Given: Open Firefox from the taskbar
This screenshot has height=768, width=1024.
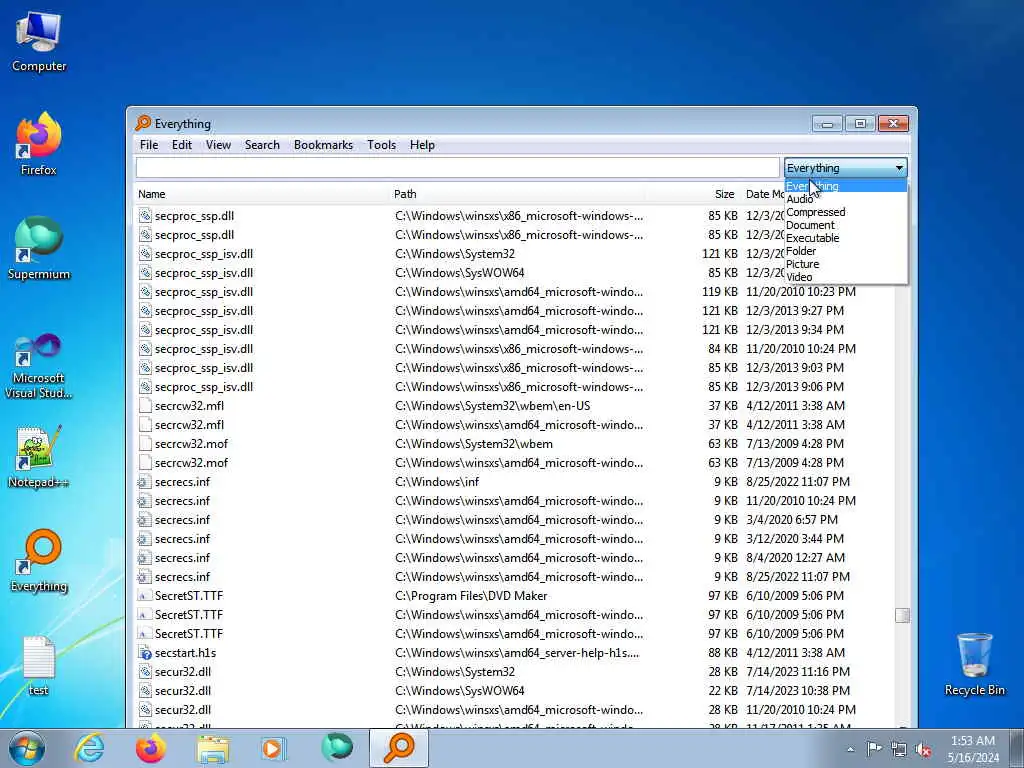Looking at the screenshot, I should (x=150, y=748).
